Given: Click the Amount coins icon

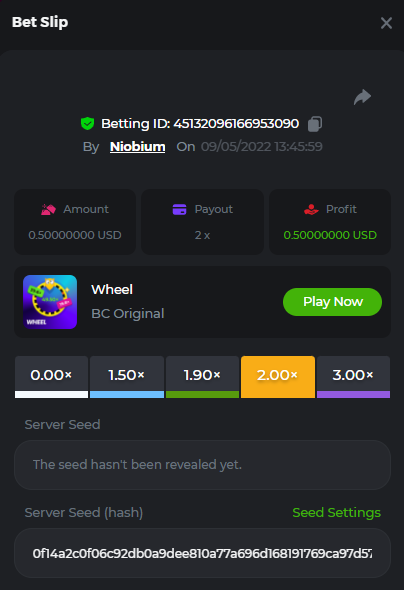Looking at the screenshot, I should click(48, 209).
